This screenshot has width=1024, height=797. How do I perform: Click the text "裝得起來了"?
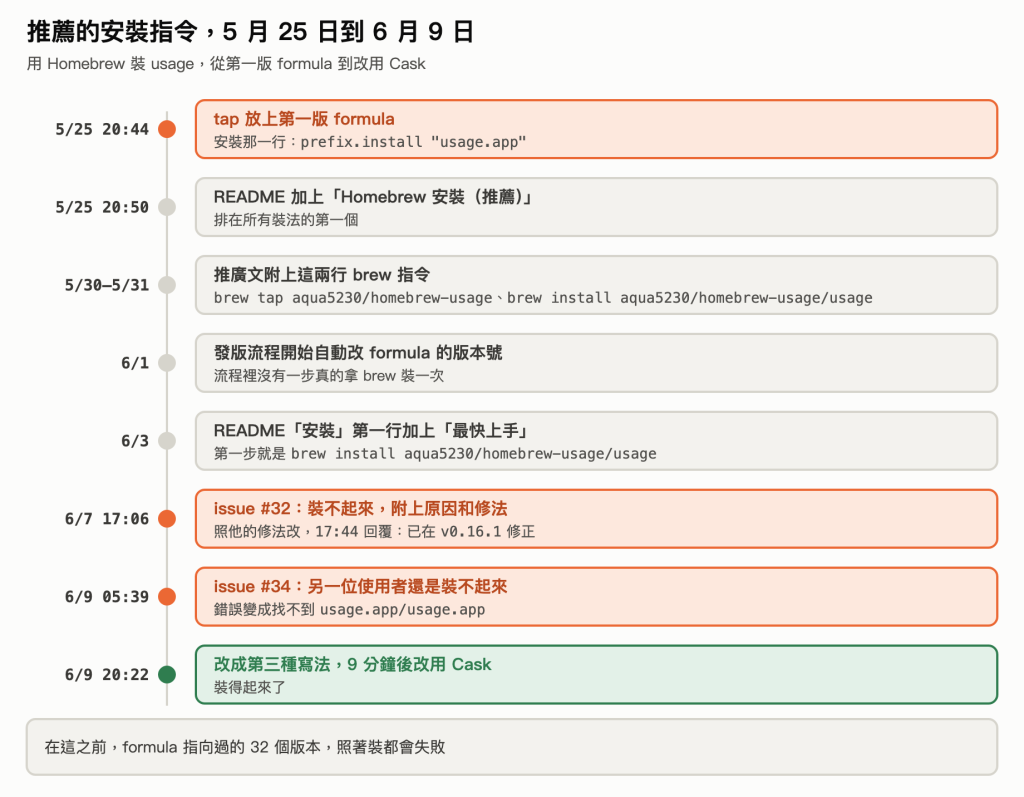point(249,687)
